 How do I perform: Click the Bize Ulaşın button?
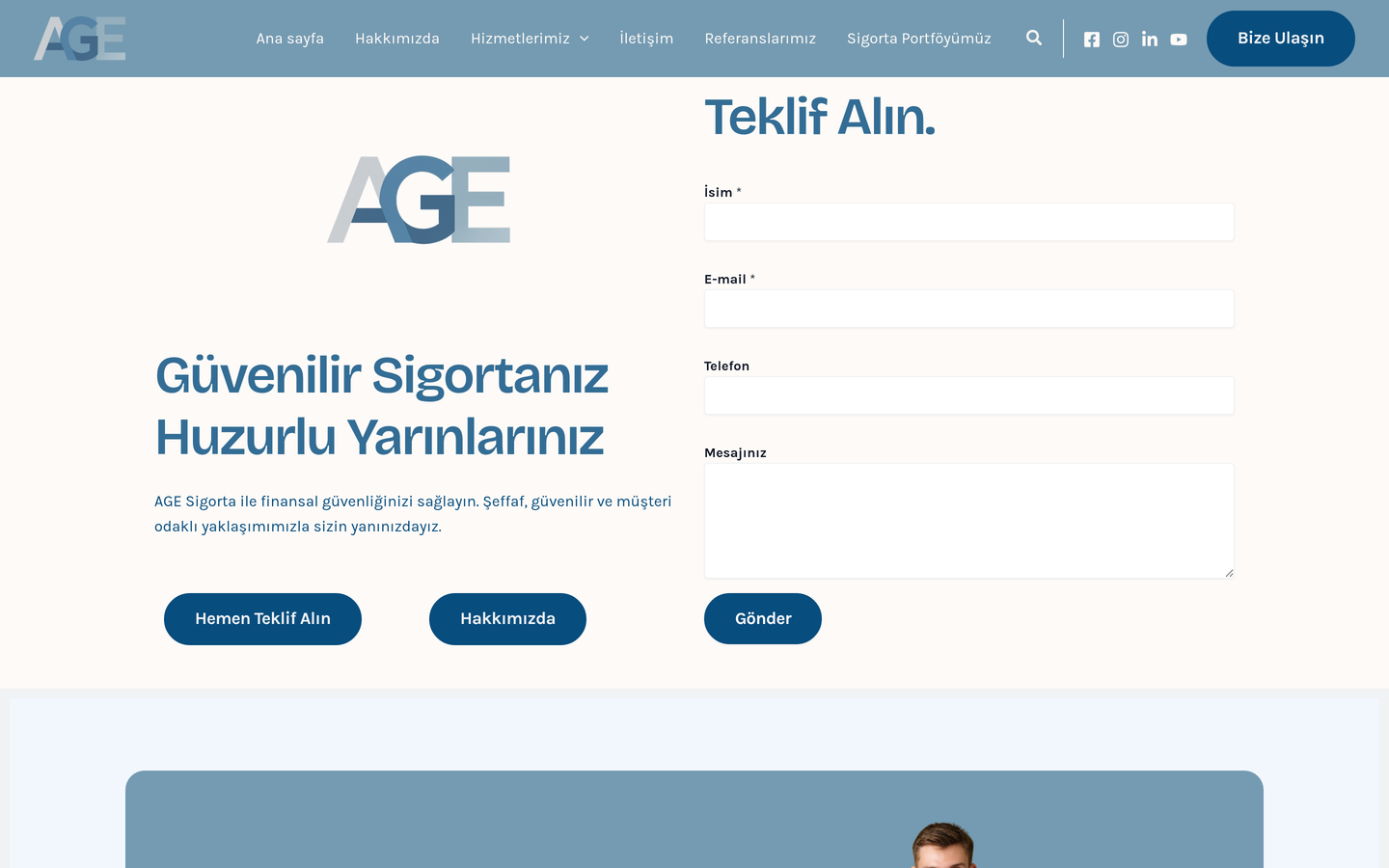[1281, 39]
